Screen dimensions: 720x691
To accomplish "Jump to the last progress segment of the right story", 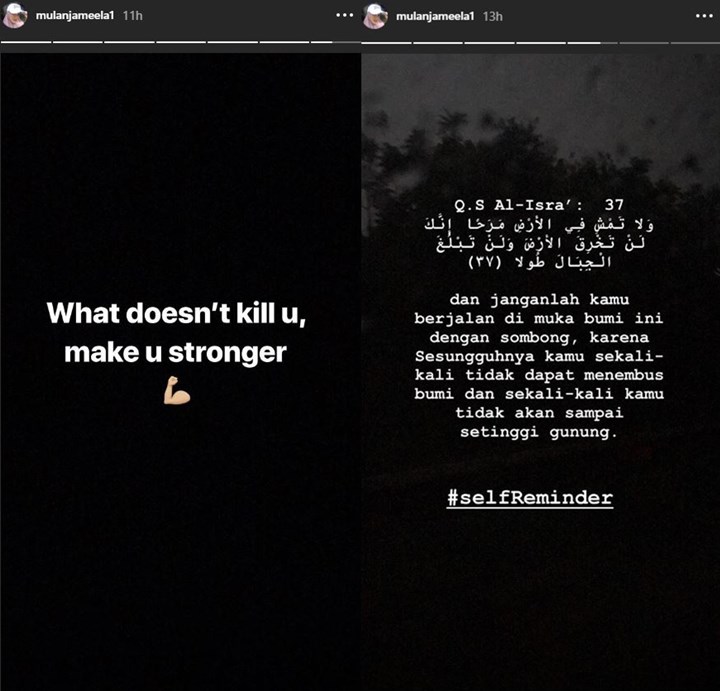I will point(695,43).
